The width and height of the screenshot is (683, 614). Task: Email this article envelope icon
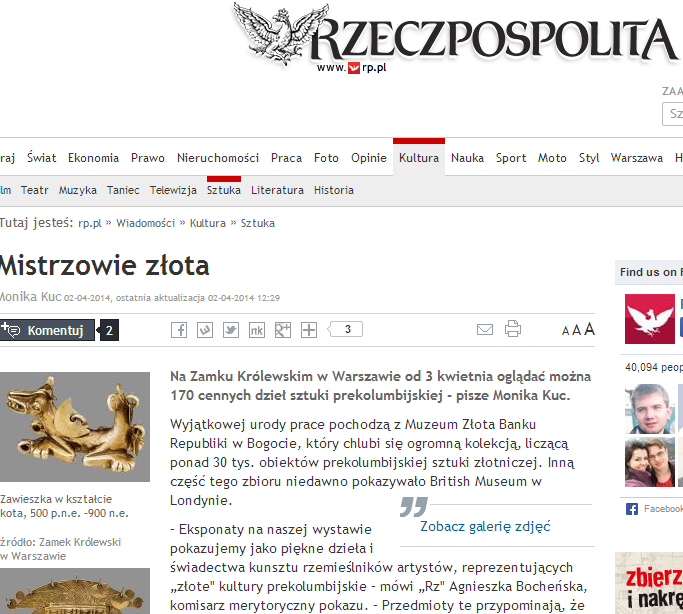coord(485,330)
